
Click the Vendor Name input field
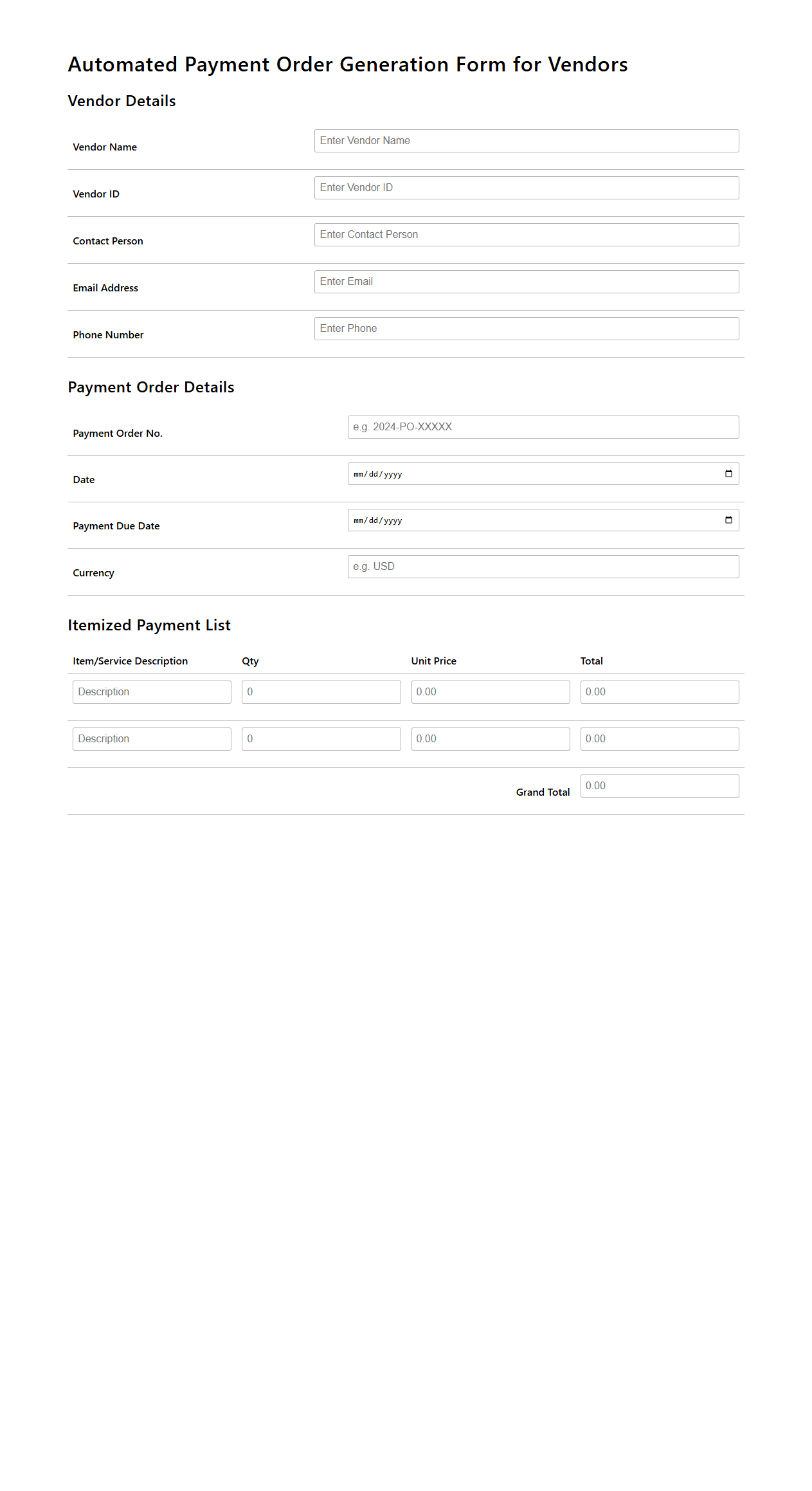(526, 141)
